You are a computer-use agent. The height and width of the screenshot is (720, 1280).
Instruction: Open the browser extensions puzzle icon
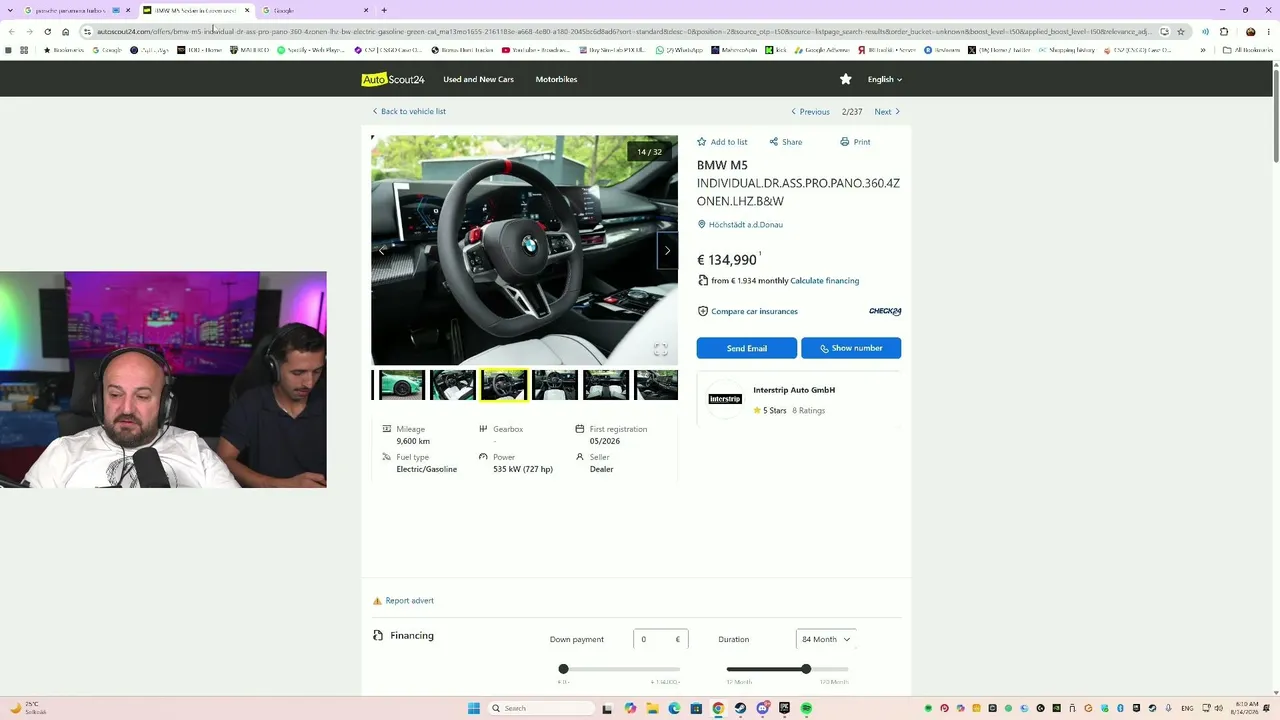pyautogui.click(x=1224, y=32)
